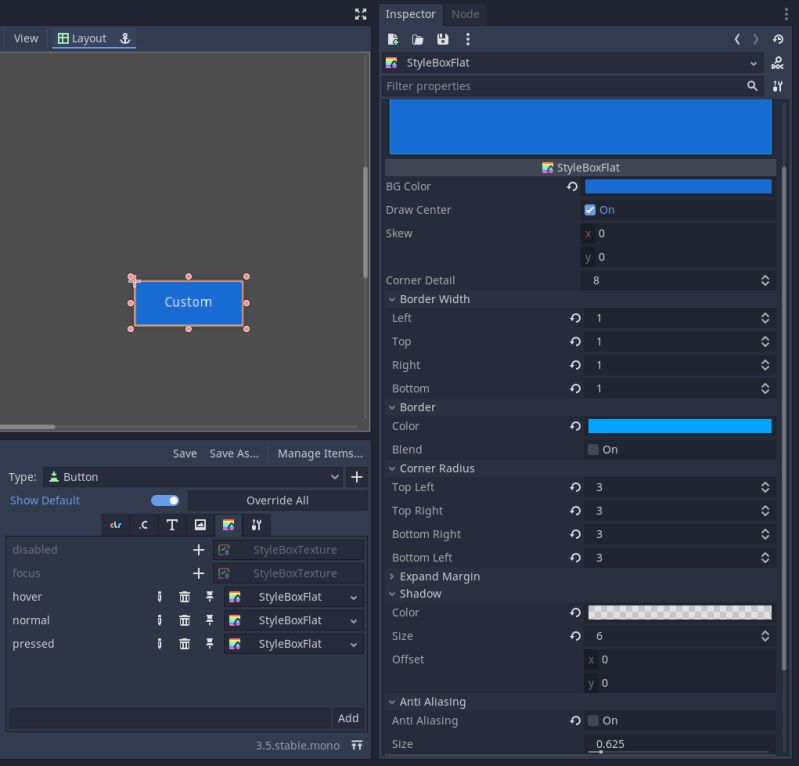Click the Custom button in the viewport
Image resolution: width=799 pixels, height=766 pixels.
(x=189, y=303)
